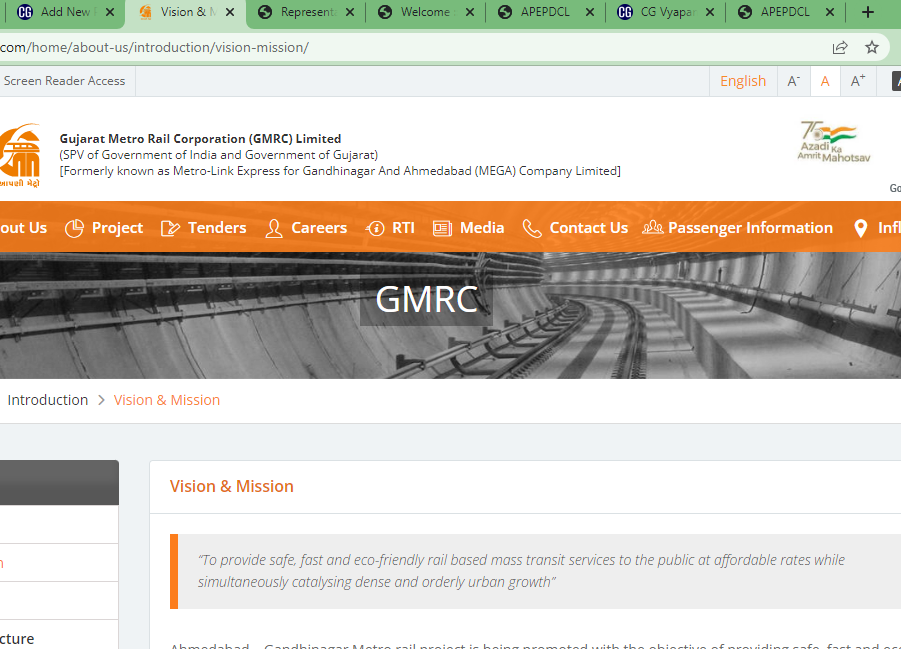Open Screen Reader Access link

[64, 81]
